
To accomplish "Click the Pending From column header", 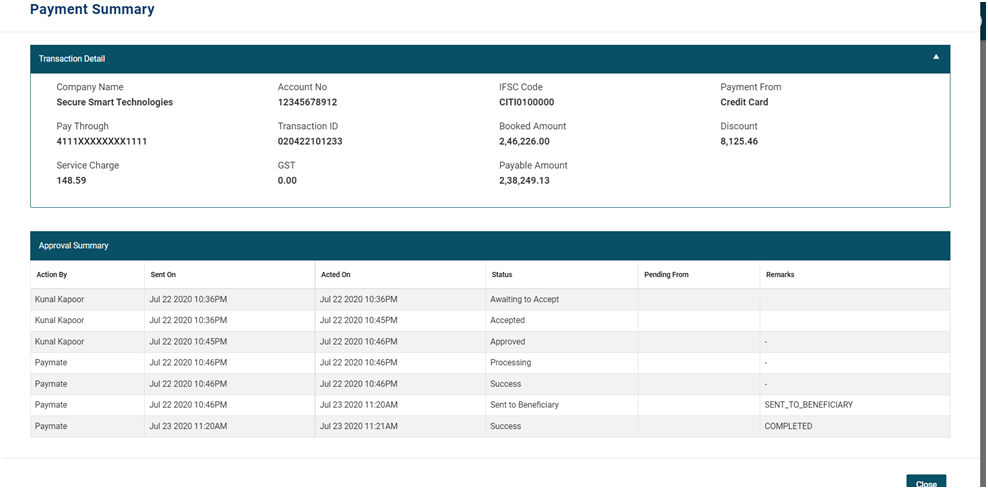I will click(667, 275).
